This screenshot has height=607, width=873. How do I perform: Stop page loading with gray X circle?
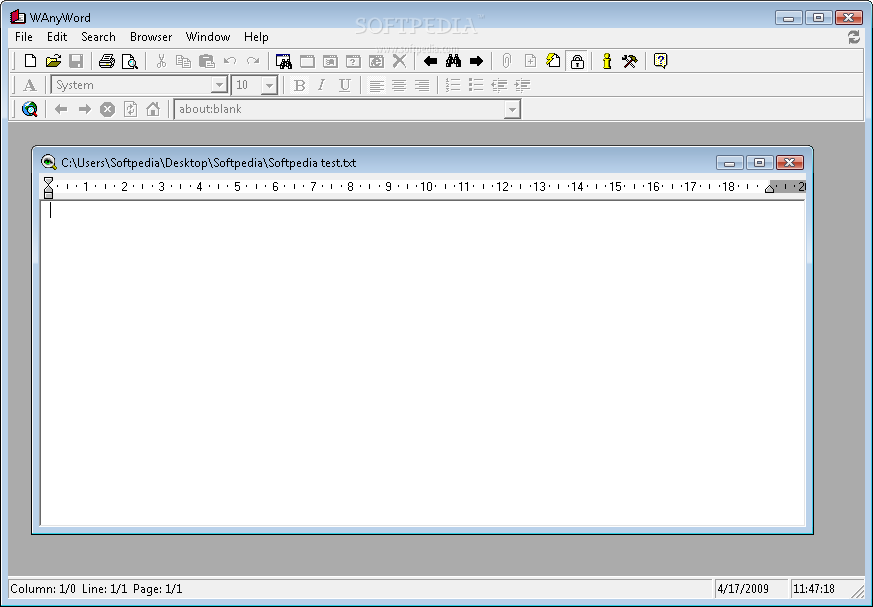(x=107, y=109)
